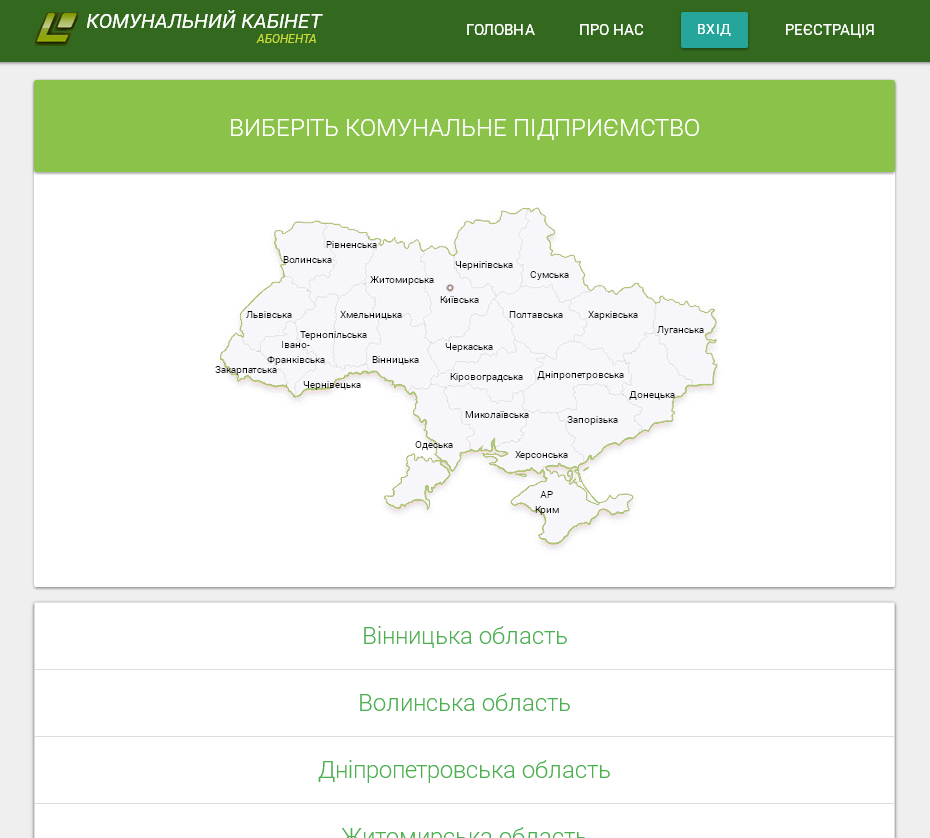930x838 pixels.
Task: Click the Kyiv city marker on map
Action: 450,288
